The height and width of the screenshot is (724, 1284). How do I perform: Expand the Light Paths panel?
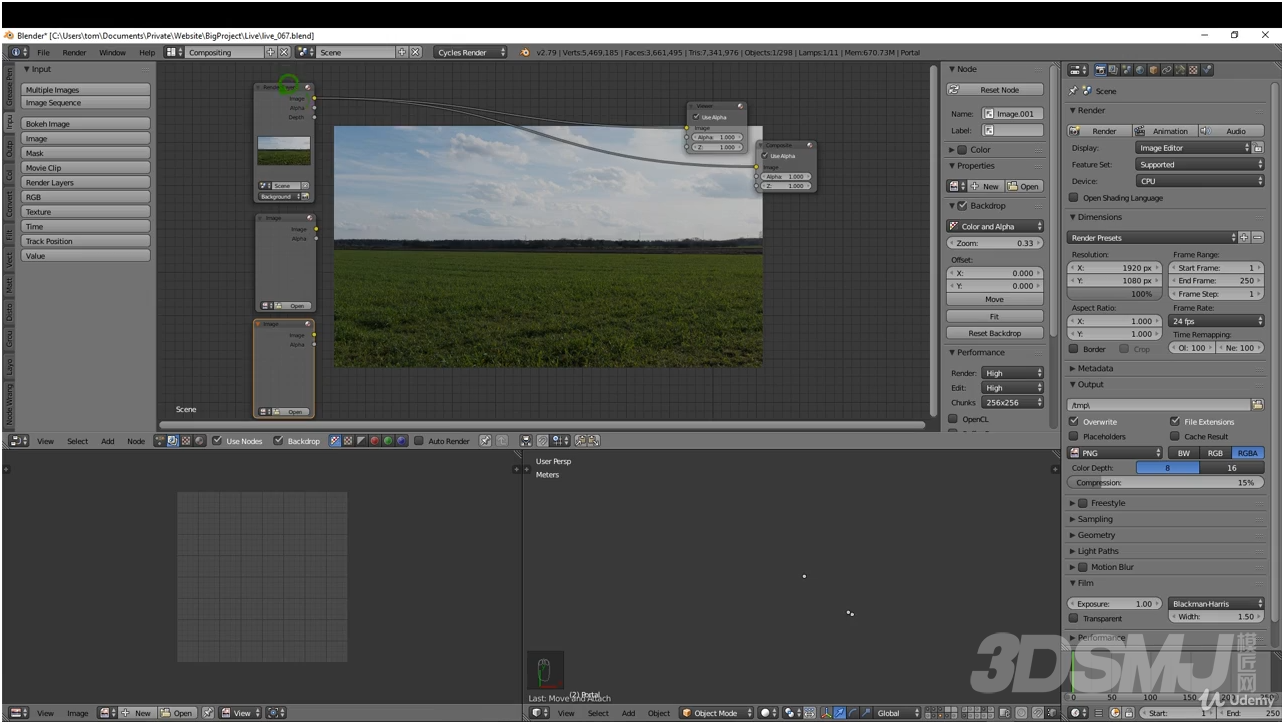(1098, 551)
